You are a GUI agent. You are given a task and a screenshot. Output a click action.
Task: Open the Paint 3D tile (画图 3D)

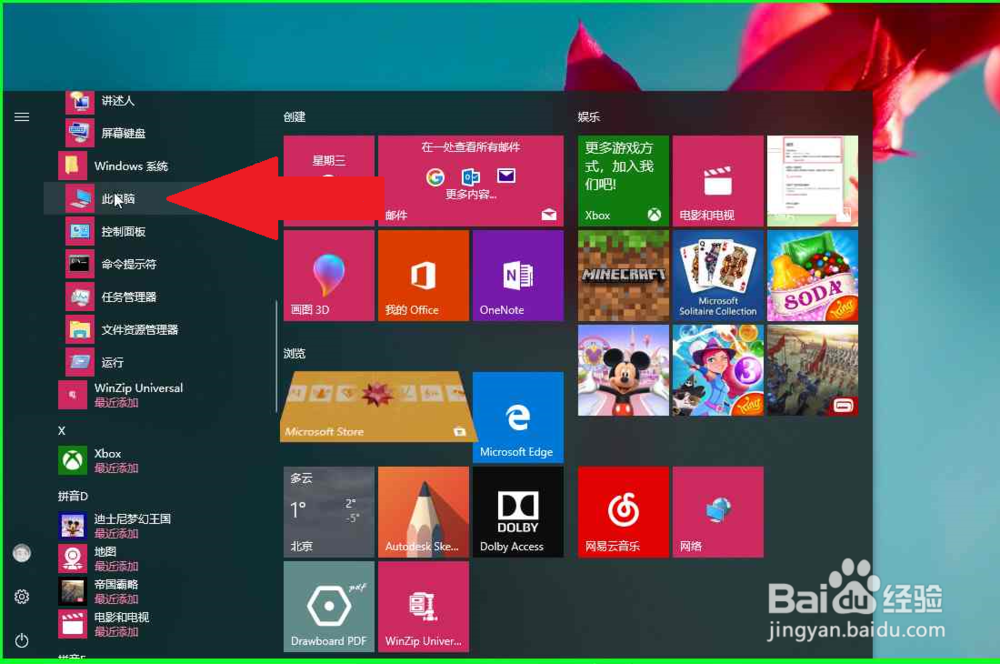pyautogui.click(x=328, y=276)
